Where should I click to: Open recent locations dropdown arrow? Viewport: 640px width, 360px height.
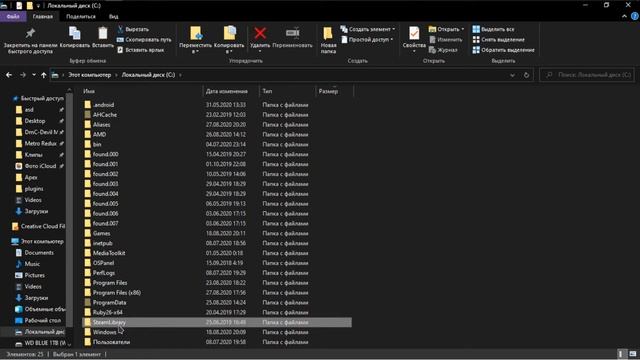(34, 75)
